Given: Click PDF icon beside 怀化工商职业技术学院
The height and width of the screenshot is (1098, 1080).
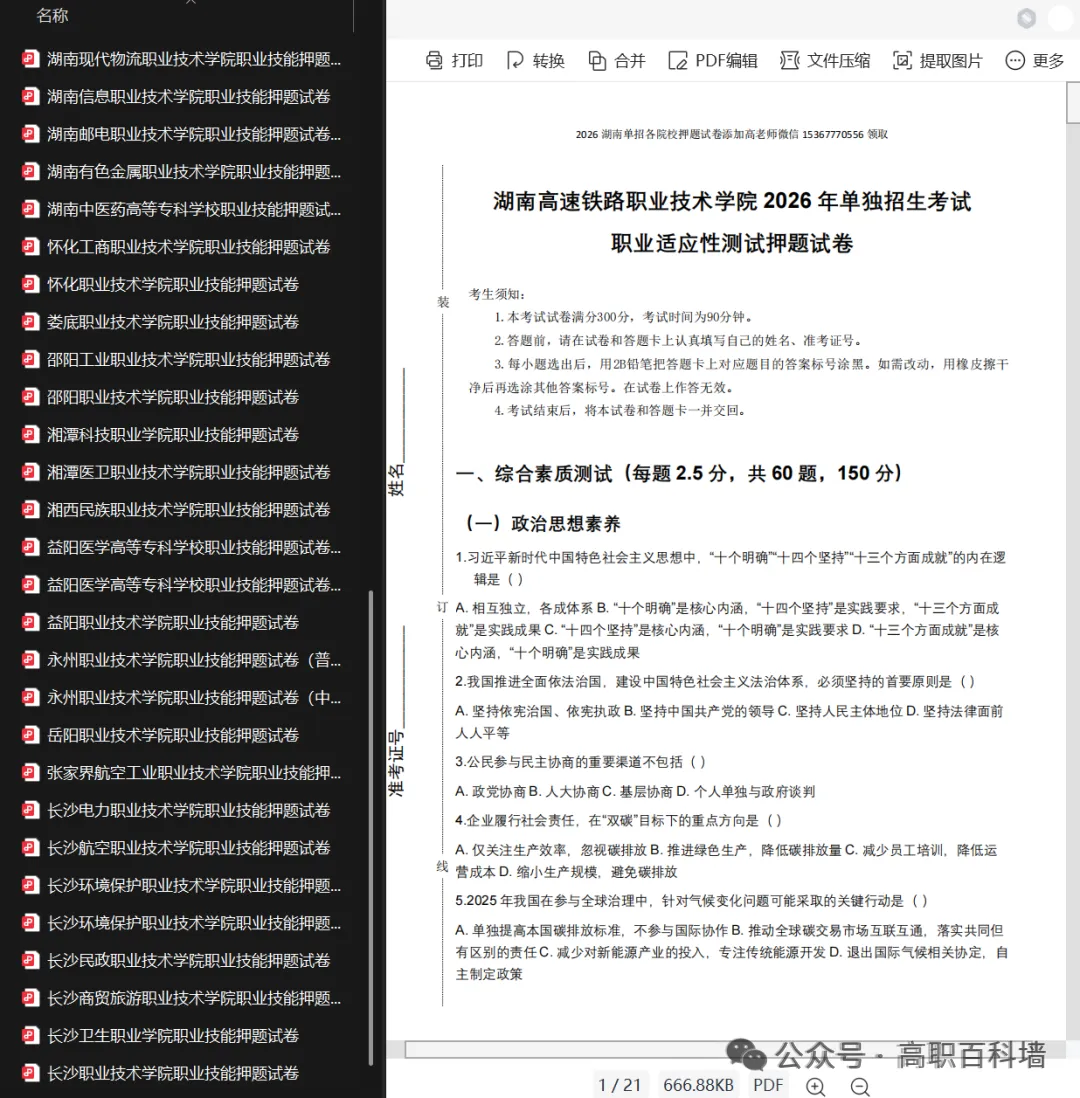Looking at the screenshot, I should click(30, 246).
